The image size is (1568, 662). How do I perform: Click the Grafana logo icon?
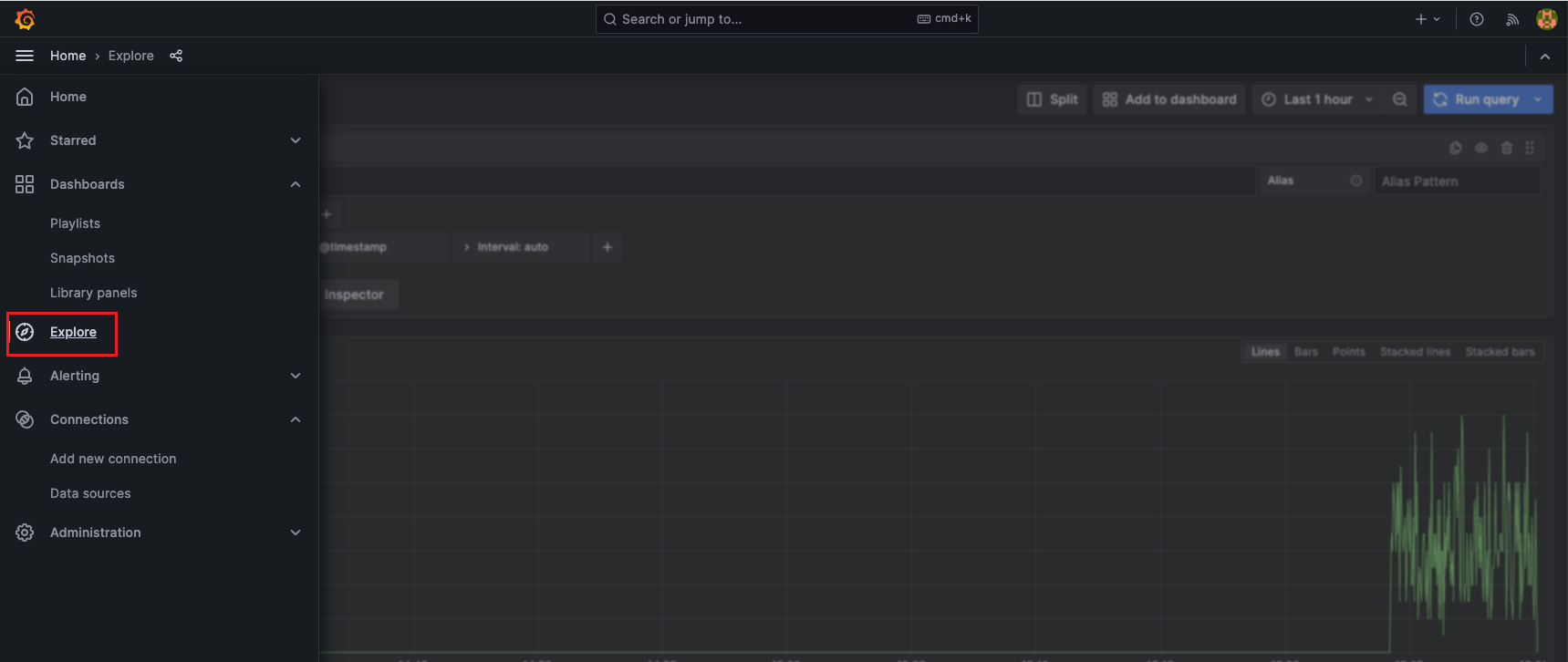pos(25,19)
